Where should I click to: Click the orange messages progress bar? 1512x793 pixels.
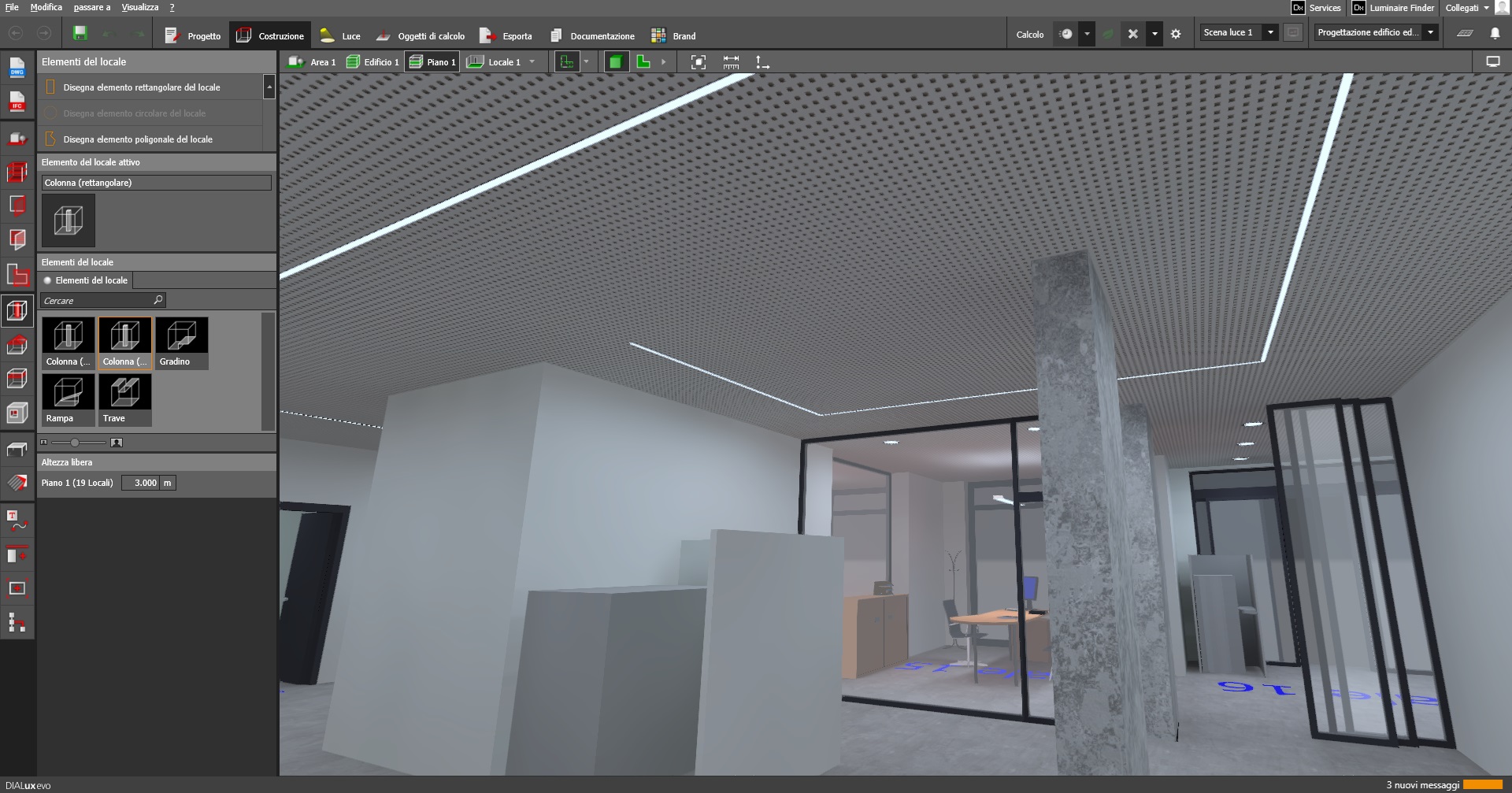(1482, 785)
